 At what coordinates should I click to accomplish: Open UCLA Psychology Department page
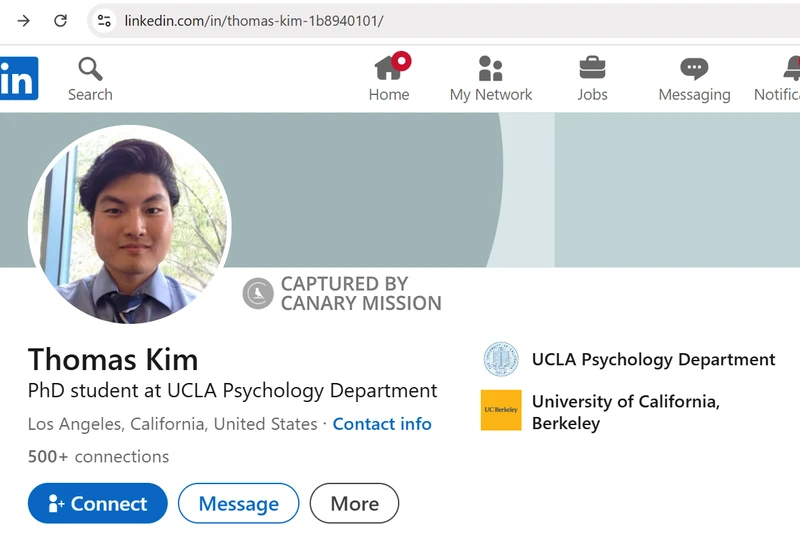(654, 359)
